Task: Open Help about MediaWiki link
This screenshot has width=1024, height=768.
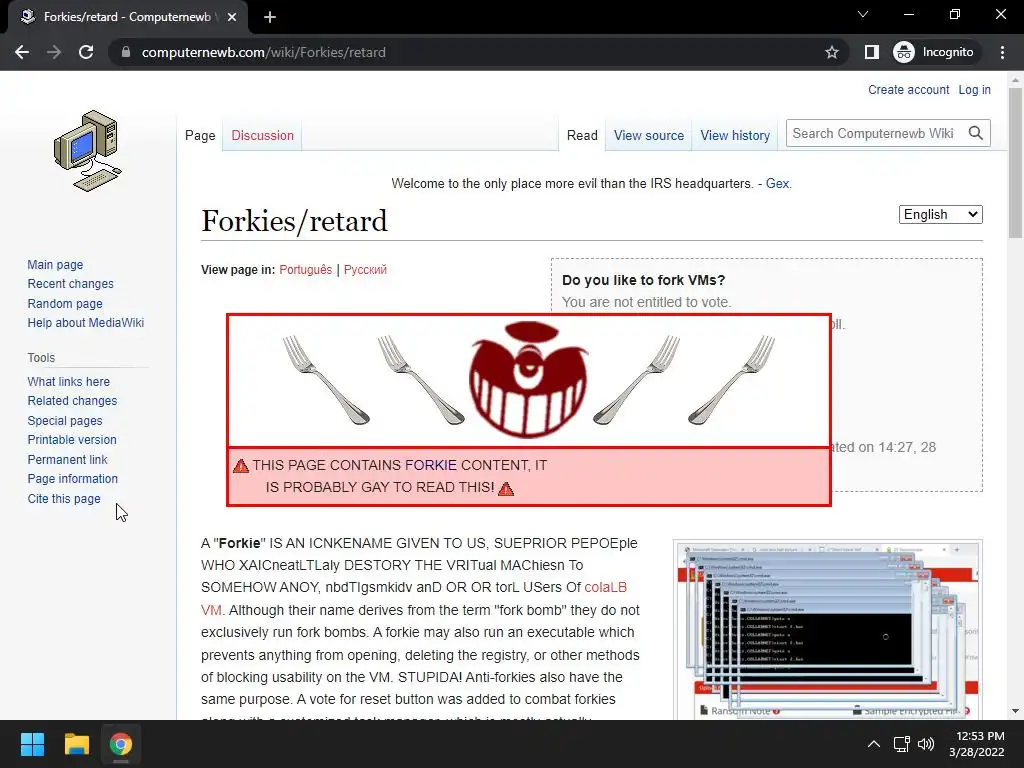Action: (86, 323)
